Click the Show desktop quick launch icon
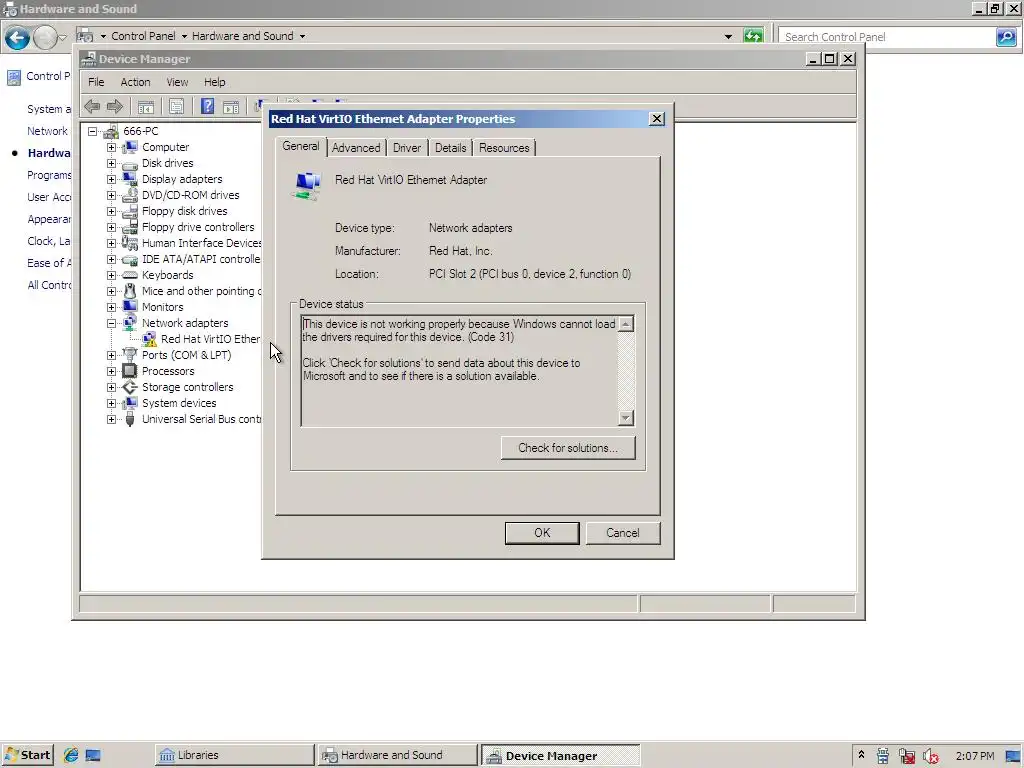The width and height of the screenshot is (1024, 768). pos(93,755)
